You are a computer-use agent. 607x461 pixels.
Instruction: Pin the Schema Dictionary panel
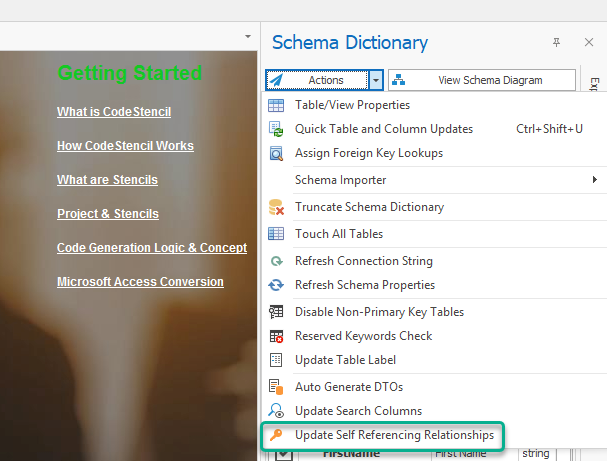pyautogui.click(x=556, y=42)
